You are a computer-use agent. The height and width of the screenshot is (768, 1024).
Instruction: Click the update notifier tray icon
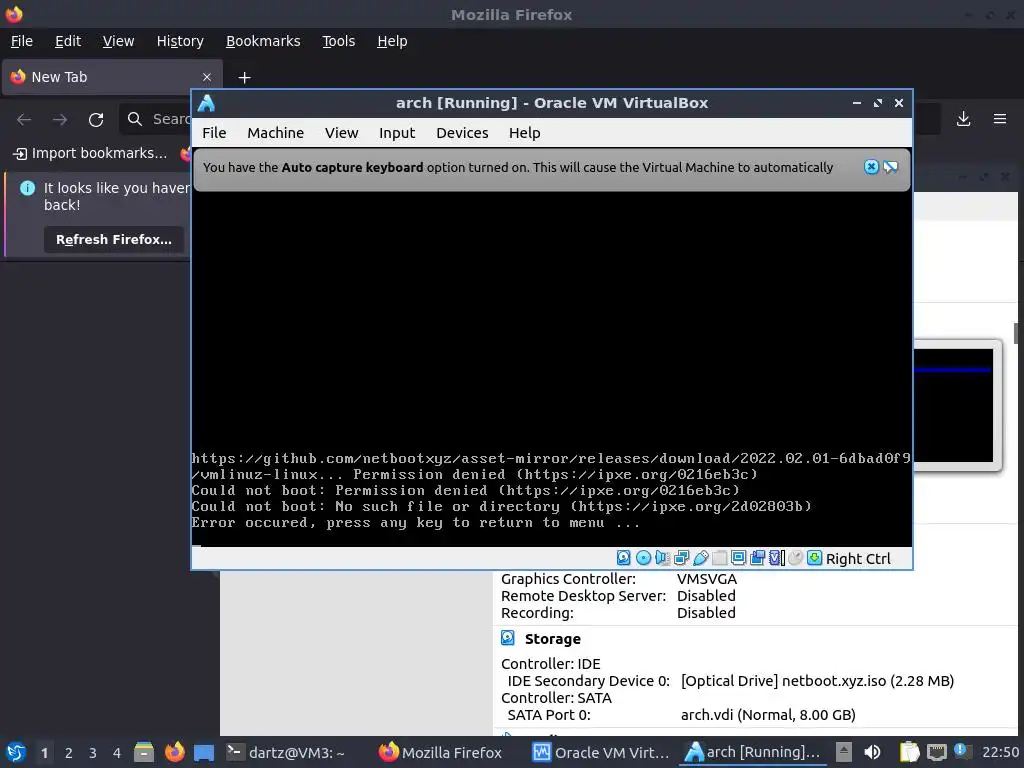[x=961, y=751]
